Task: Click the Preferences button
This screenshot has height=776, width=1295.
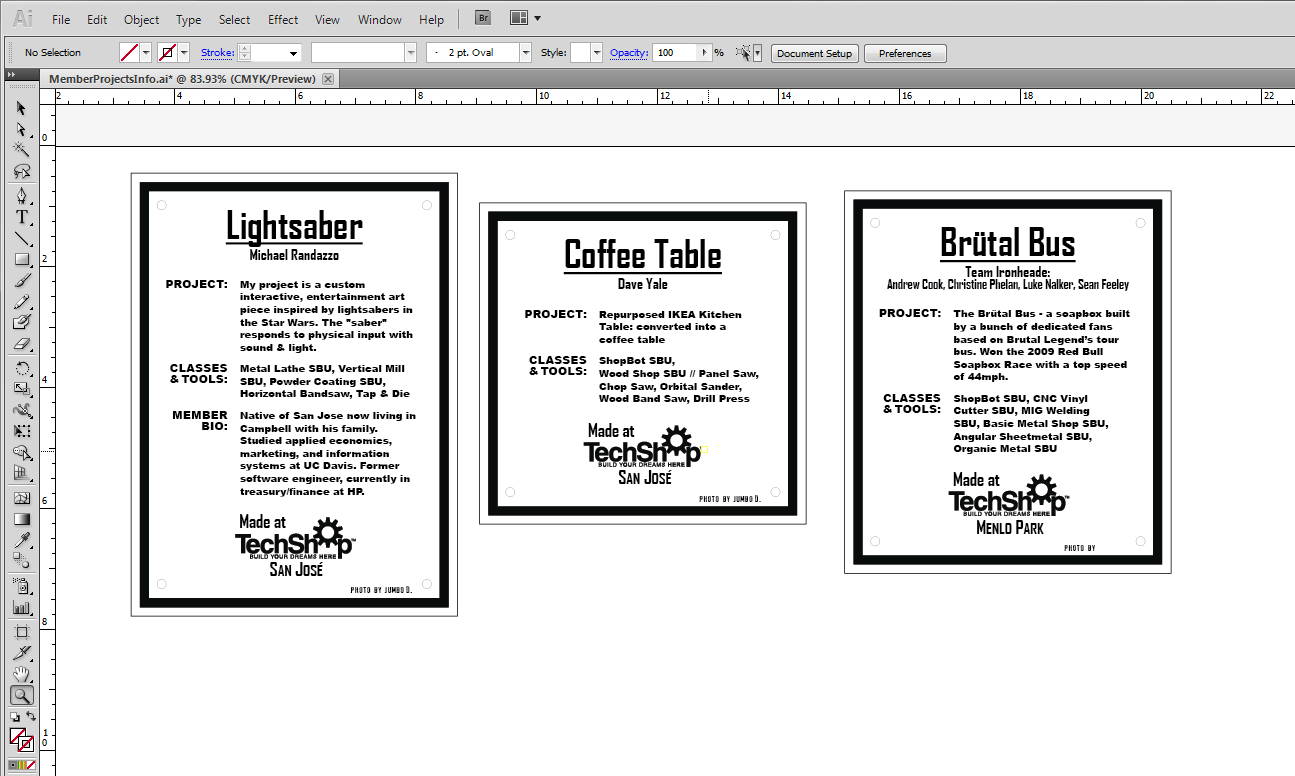Action: 905,53
